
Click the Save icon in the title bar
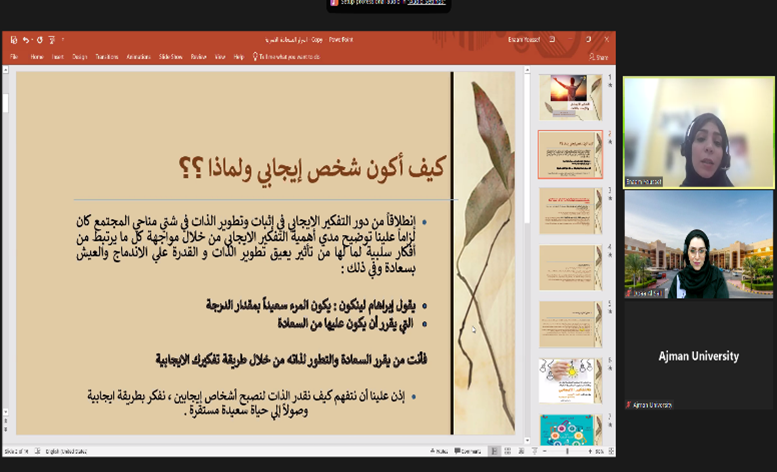coord(13,40)
